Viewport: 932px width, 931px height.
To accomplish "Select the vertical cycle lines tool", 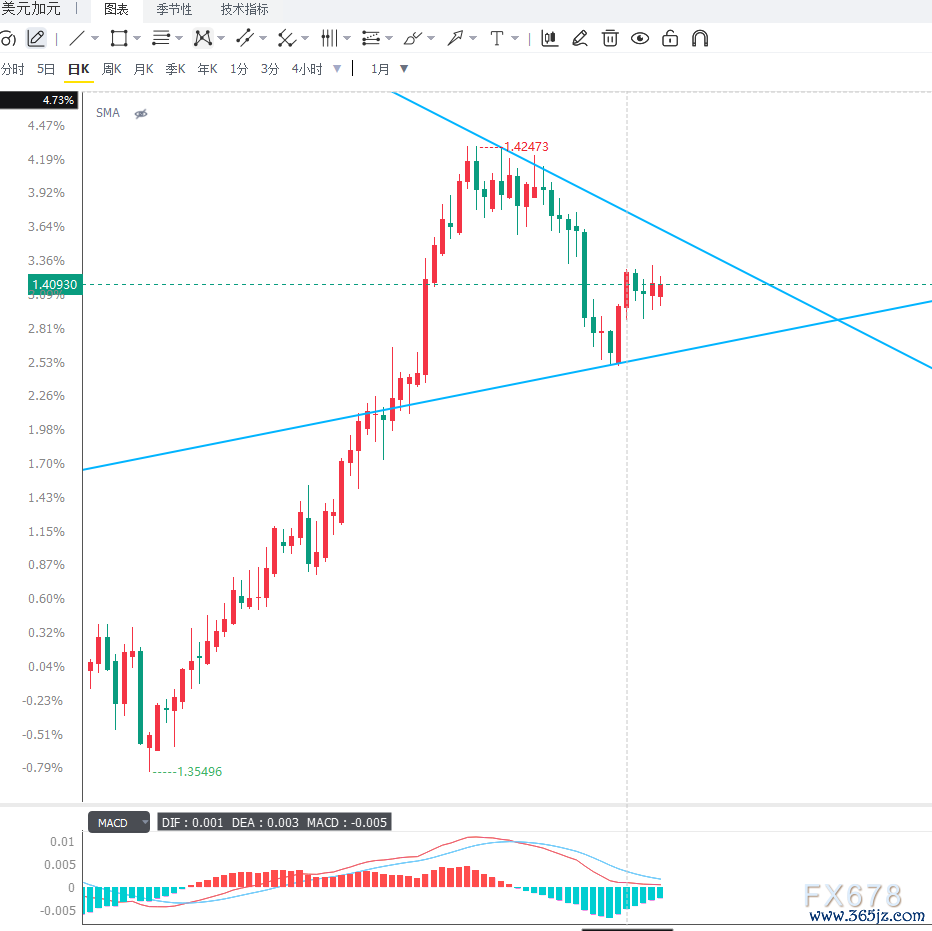I will 329,39.
